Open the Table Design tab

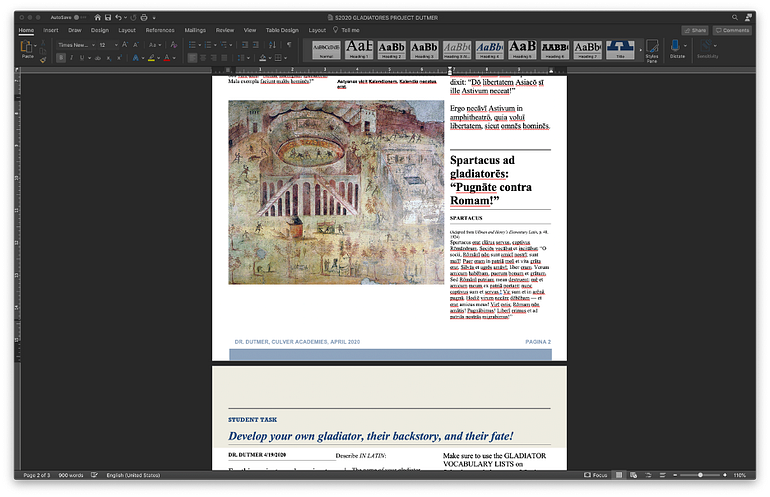282,30
